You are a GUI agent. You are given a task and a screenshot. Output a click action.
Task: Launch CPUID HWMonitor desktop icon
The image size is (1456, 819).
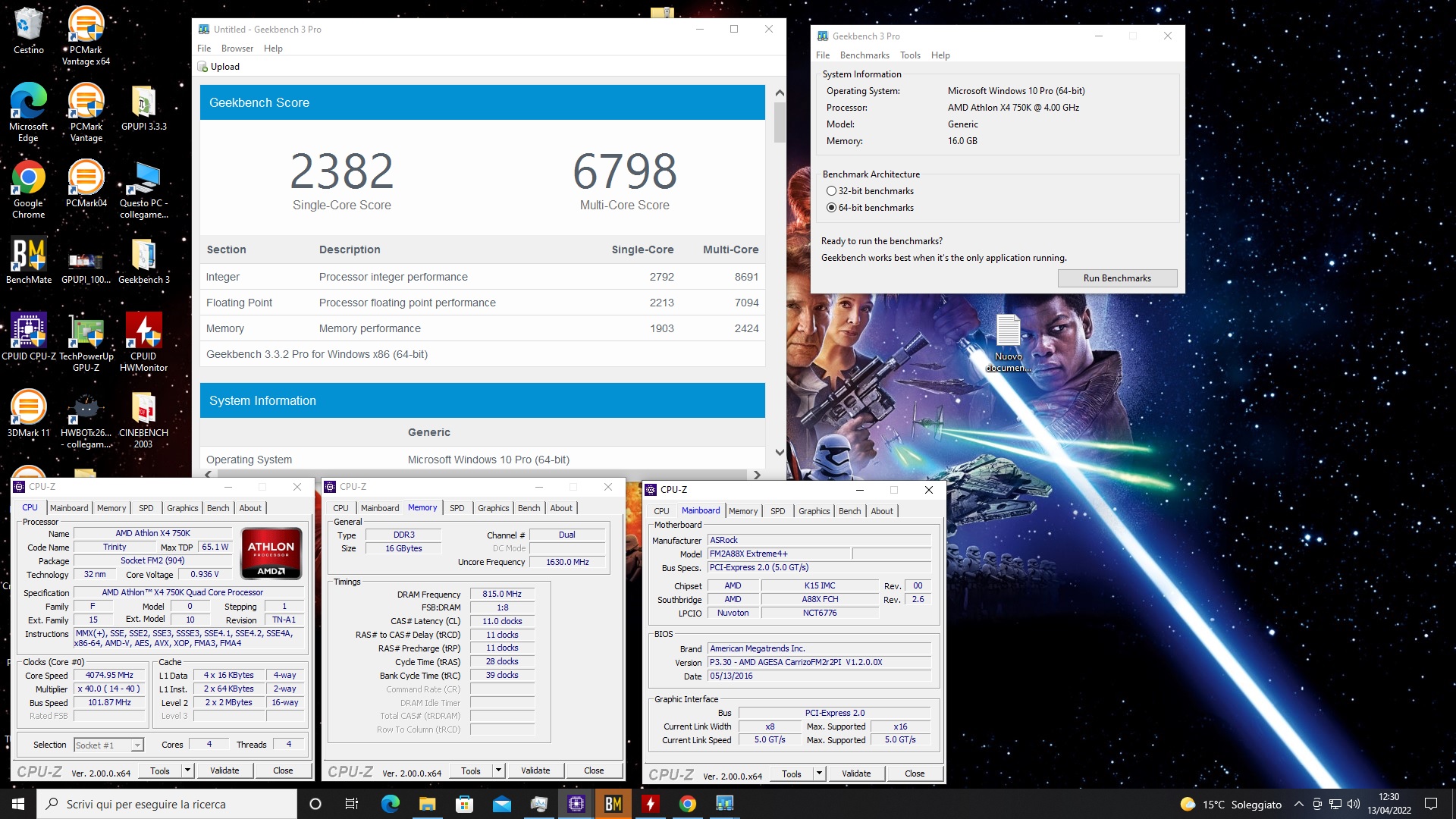143,342
